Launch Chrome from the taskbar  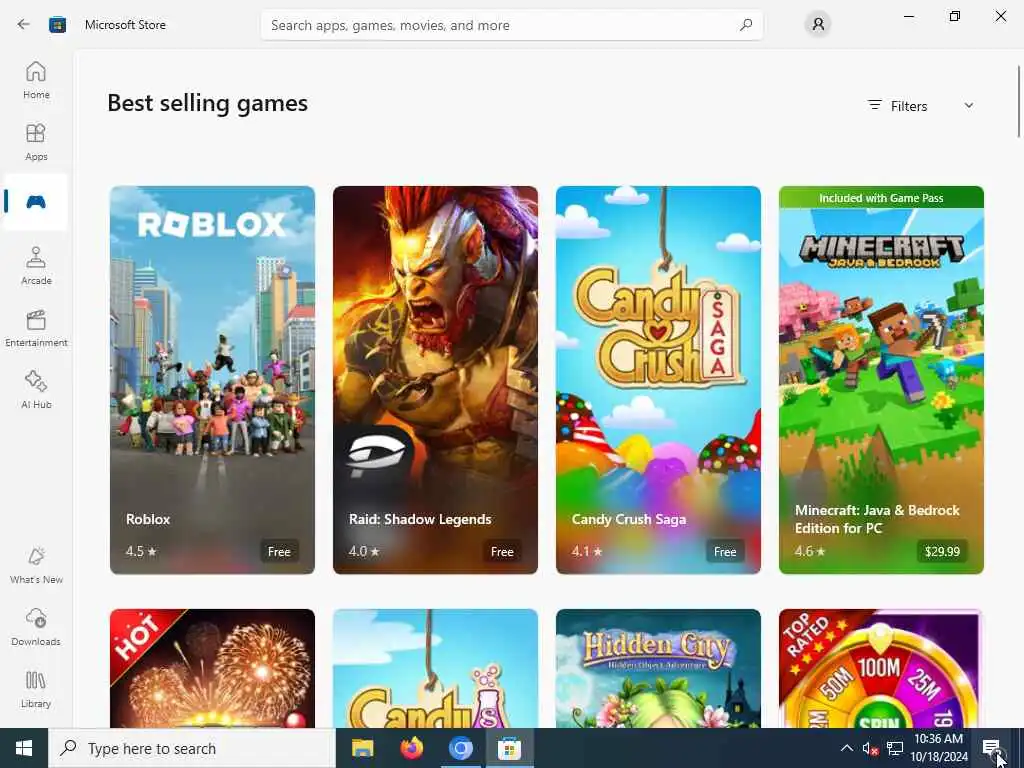tap(460, 748)
